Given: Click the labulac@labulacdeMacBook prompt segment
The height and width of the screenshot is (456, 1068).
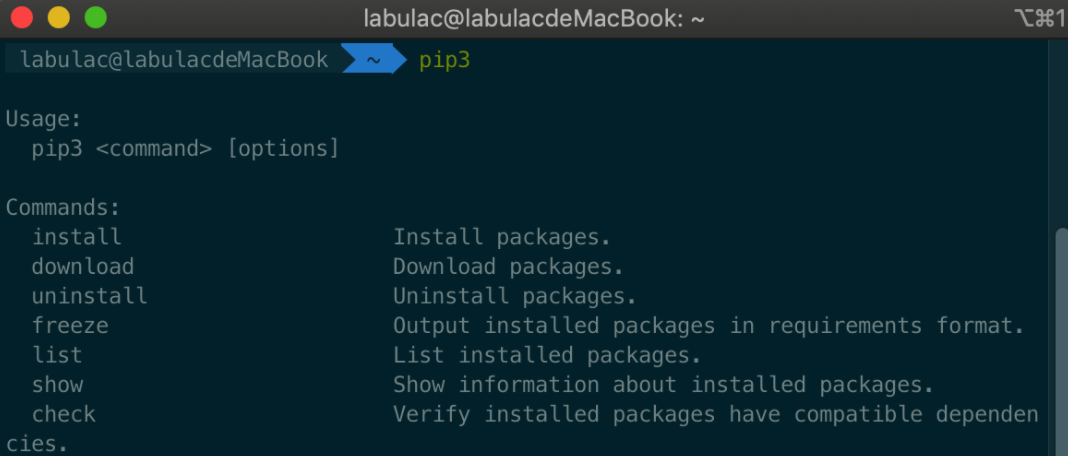Looking at the screenshot, I should [x=174, y=60].
